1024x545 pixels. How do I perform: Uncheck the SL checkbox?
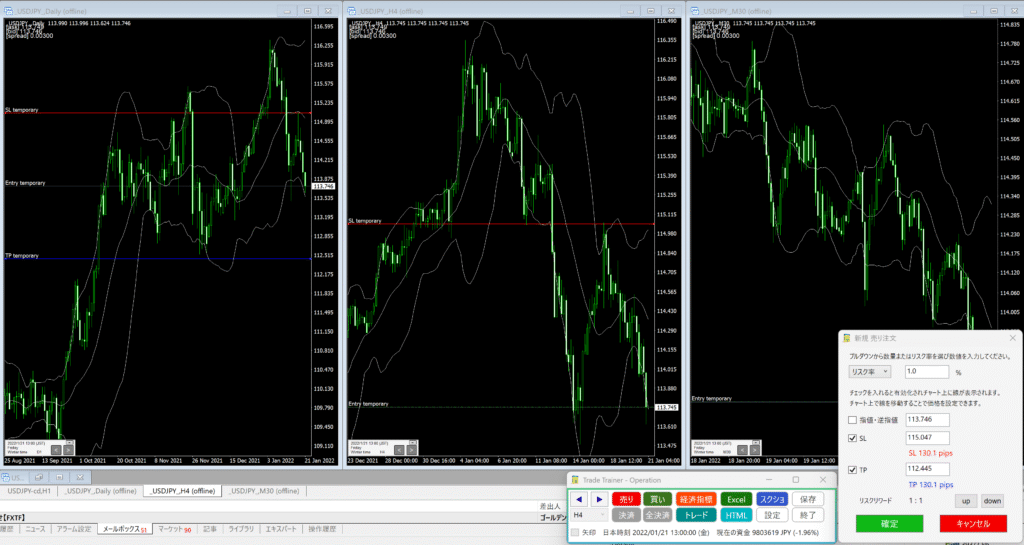[852, 438]
